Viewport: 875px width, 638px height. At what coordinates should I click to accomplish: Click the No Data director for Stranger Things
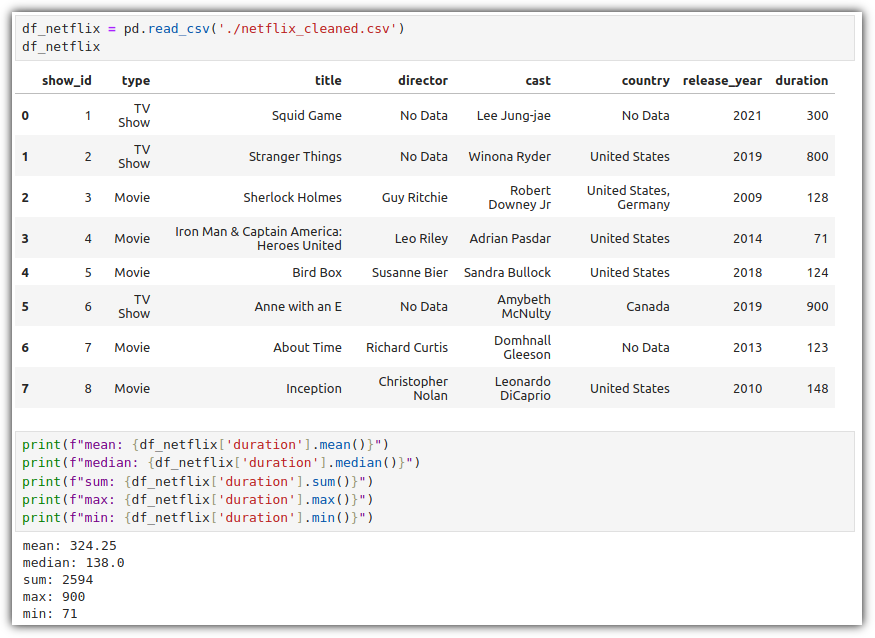[424, 156]
